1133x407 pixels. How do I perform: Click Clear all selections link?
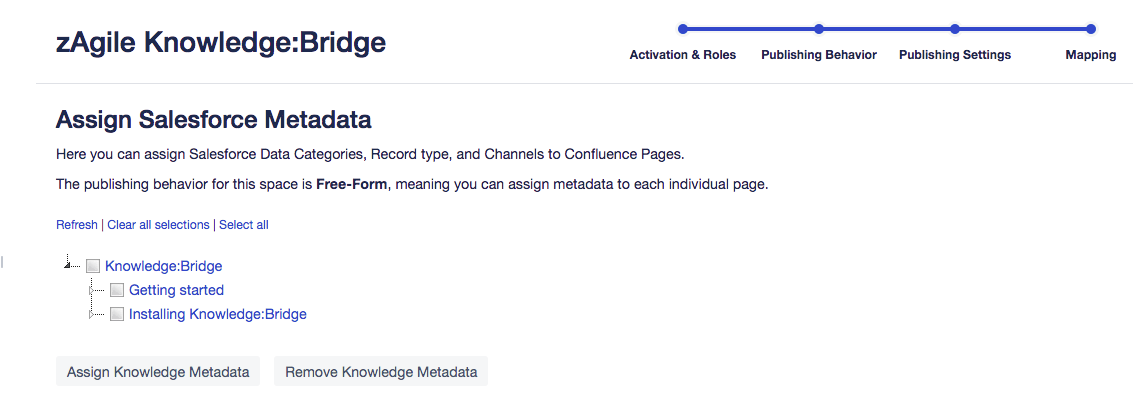158,225
